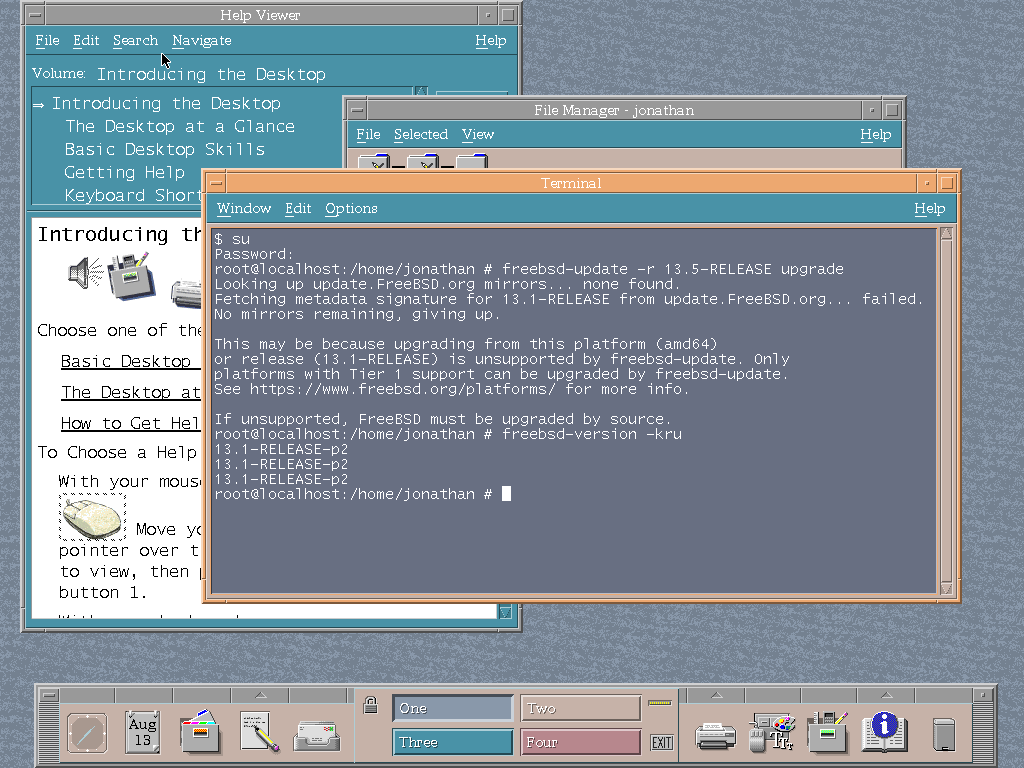Open the calendar icon showing Aug 13
Screen dimensions: 1024x768
tap(143, 733)
